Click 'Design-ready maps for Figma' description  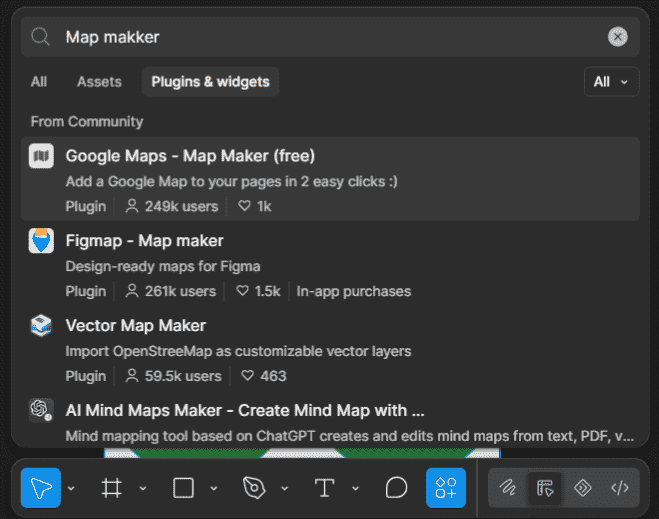click(163, 266)
